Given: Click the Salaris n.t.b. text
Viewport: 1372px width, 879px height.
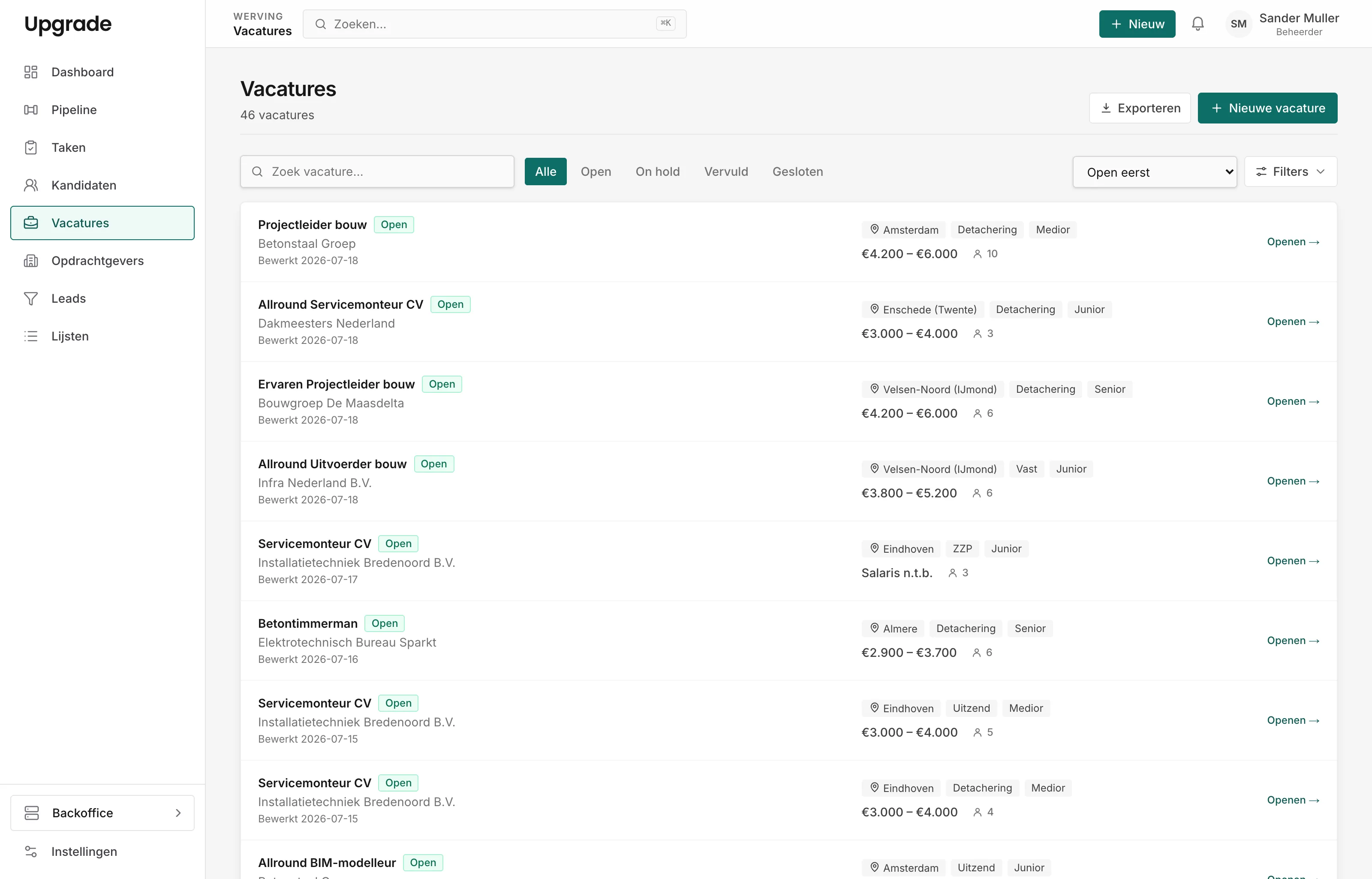Looking at the screenshot, I should coord(897,572).
